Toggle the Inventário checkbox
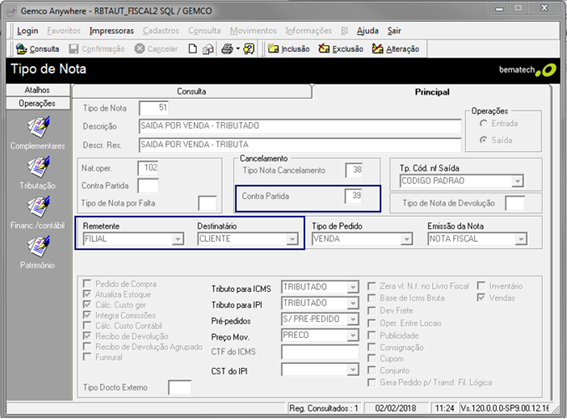 point(481,286)
